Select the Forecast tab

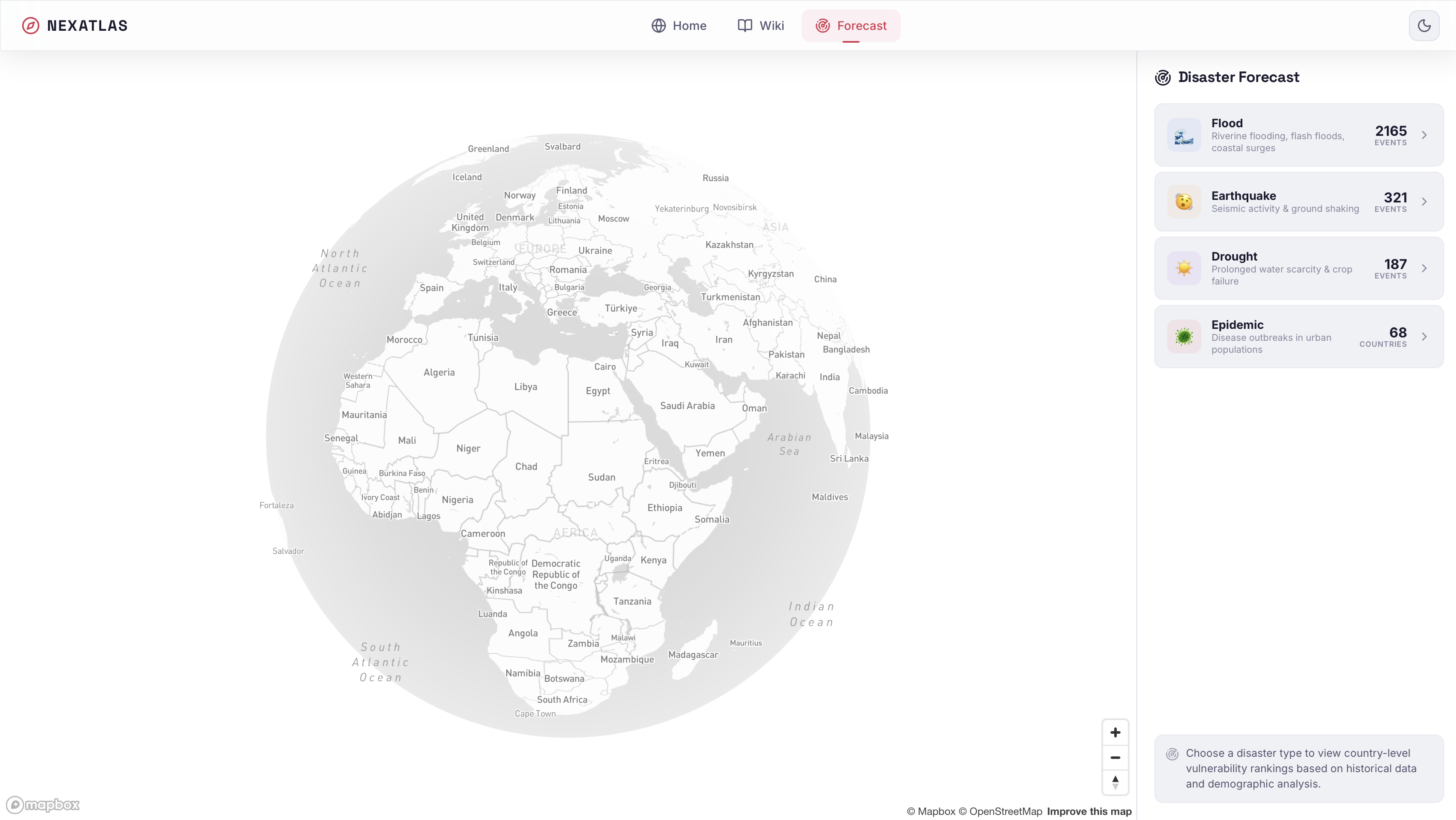coord(851,26)
